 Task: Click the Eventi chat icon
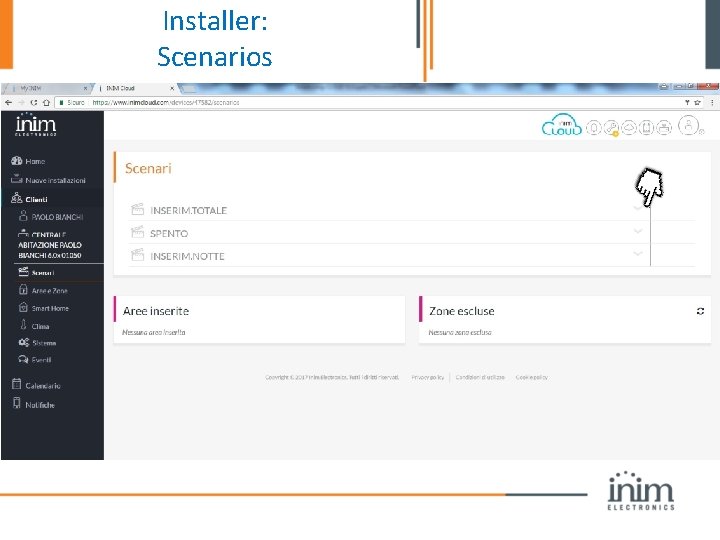pyautogui.click(x=23, y=359)
